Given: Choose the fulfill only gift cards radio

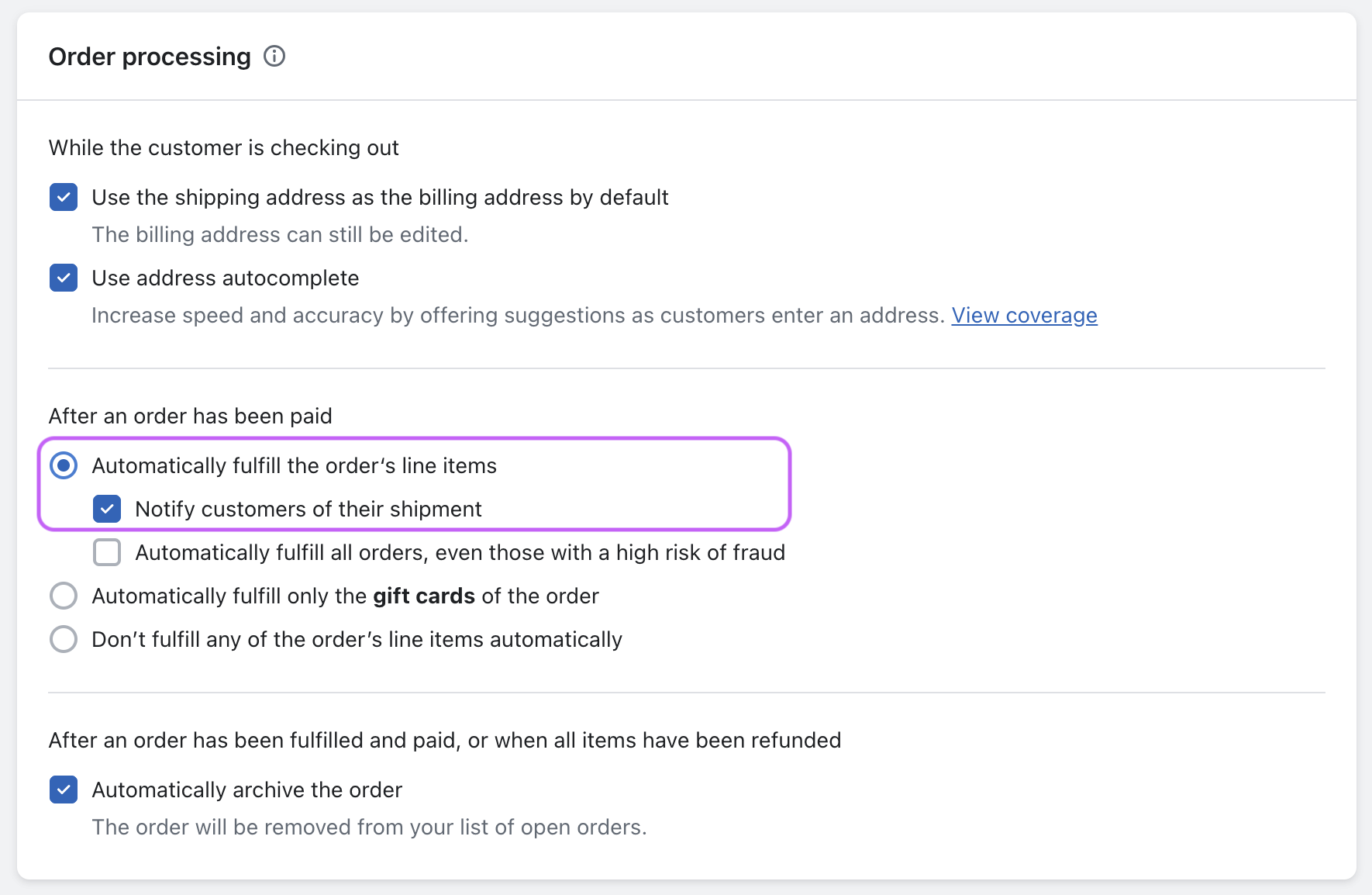Looking at the screenshot, I should 64,596.
